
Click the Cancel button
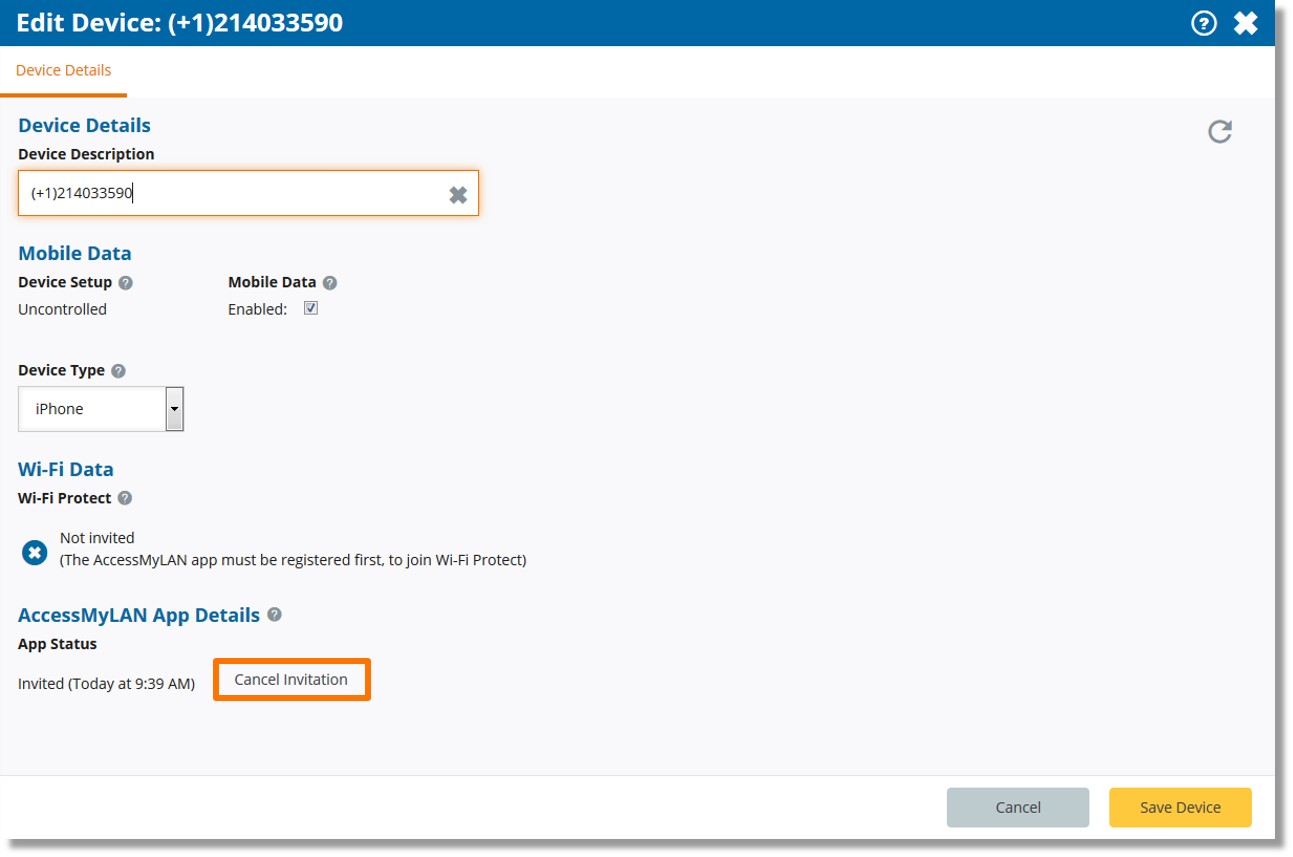1018,807
